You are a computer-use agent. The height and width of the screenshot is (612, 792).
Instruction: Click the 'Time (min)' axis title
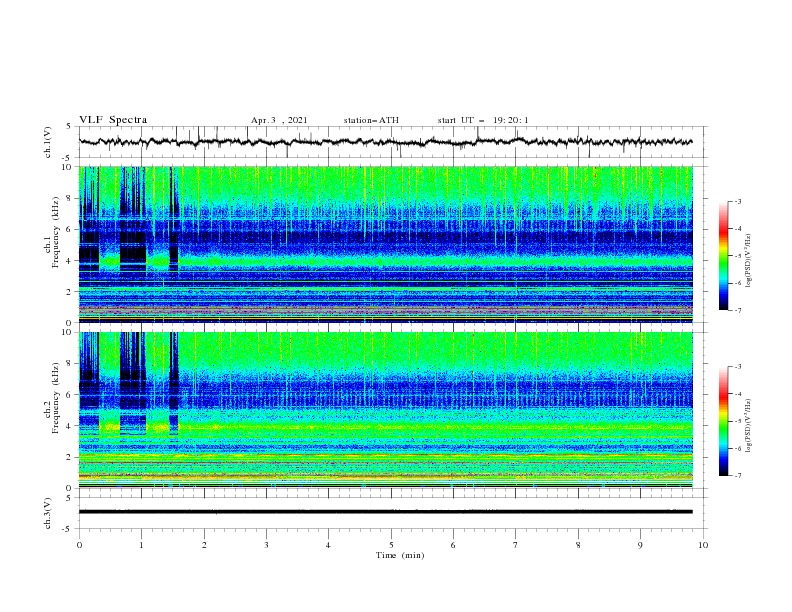[x=400, y=555]
